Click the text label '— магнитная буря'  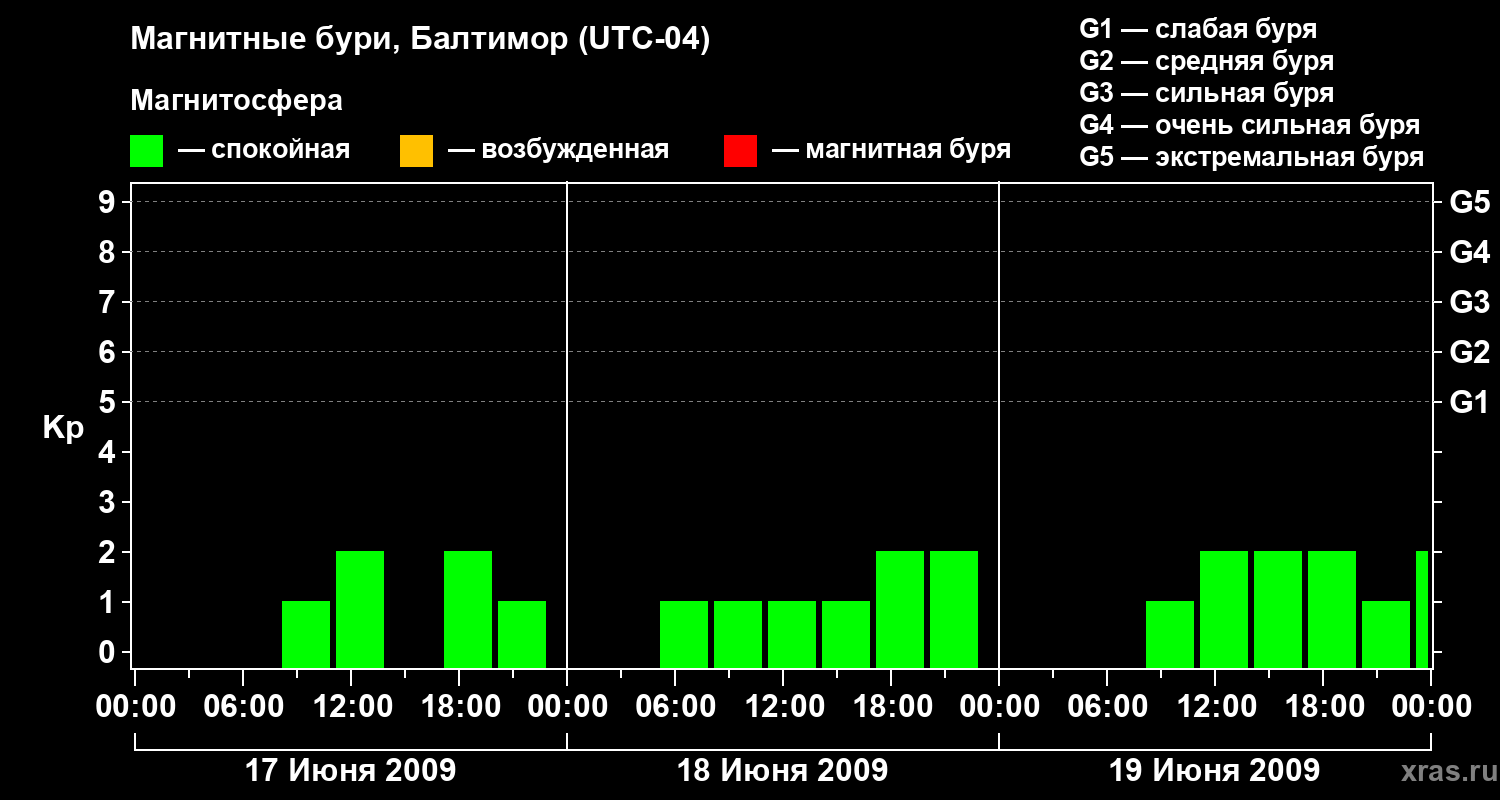point(891,150)
